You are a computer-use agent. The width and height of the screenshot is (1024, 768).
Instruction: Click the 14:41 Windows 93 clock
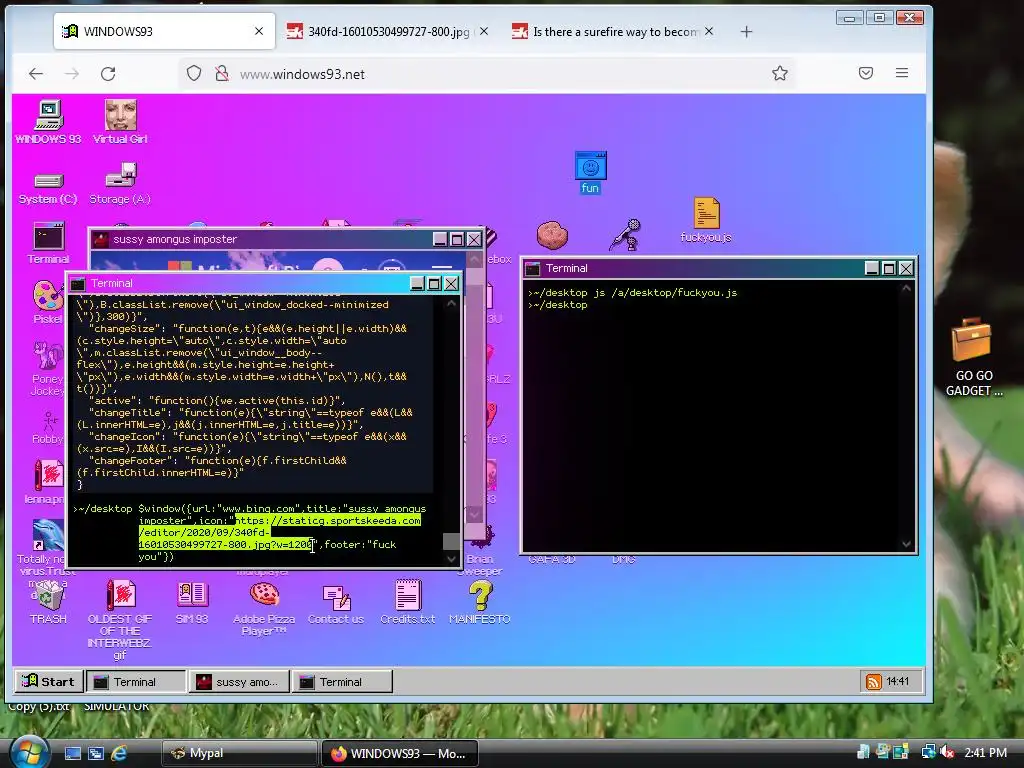[x=898, y=682]
